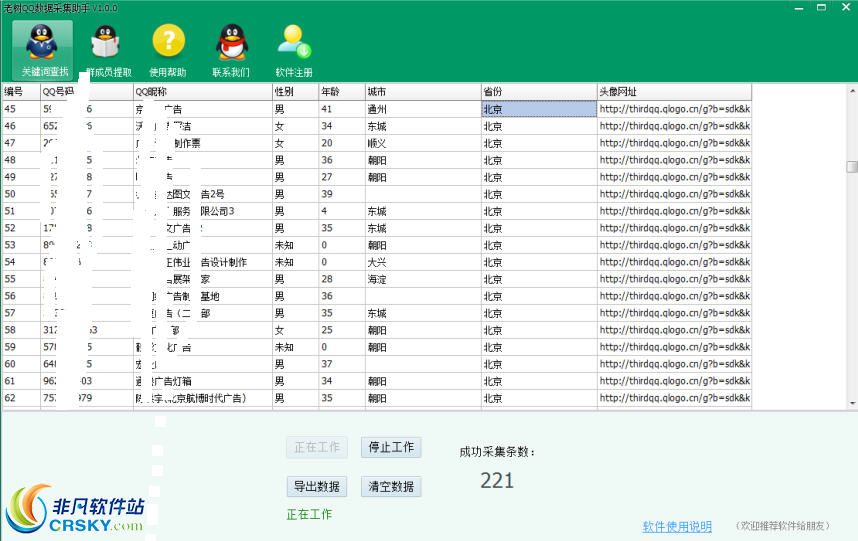
Task: Click row number 59
Action: click(21, 347)
